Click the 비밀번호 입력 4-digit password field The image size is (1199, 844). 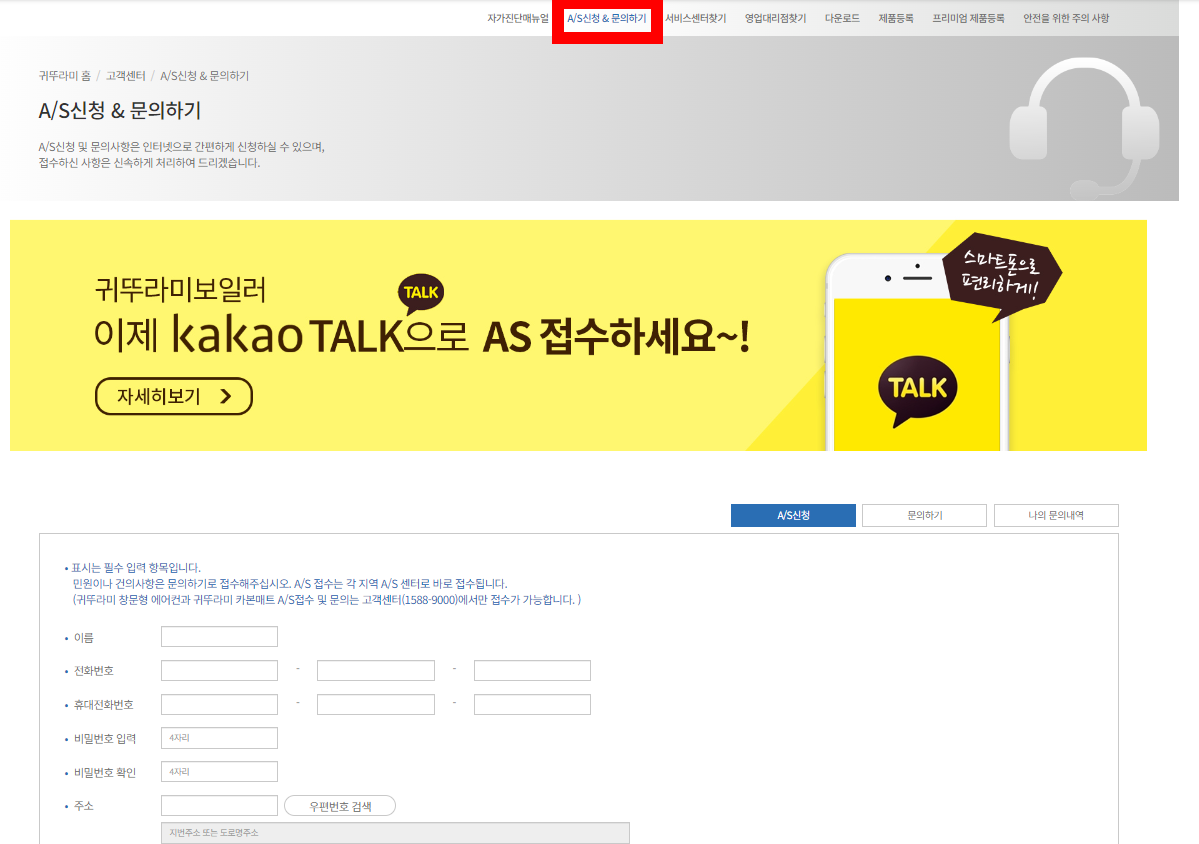[x=219, y=737]
